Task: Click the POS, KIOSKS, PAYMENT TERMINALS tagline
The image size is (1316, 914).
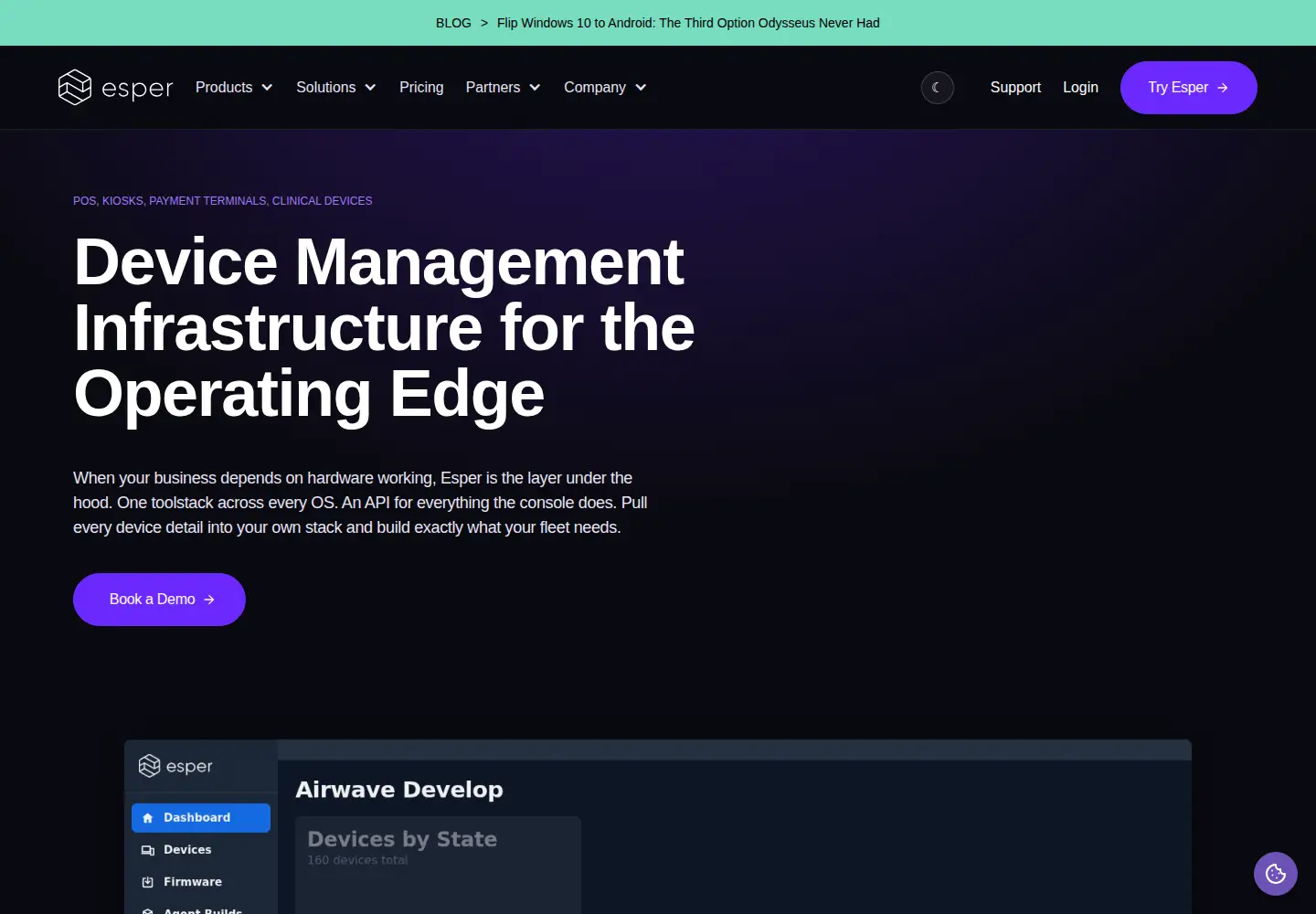Action: tap(223, 201)
